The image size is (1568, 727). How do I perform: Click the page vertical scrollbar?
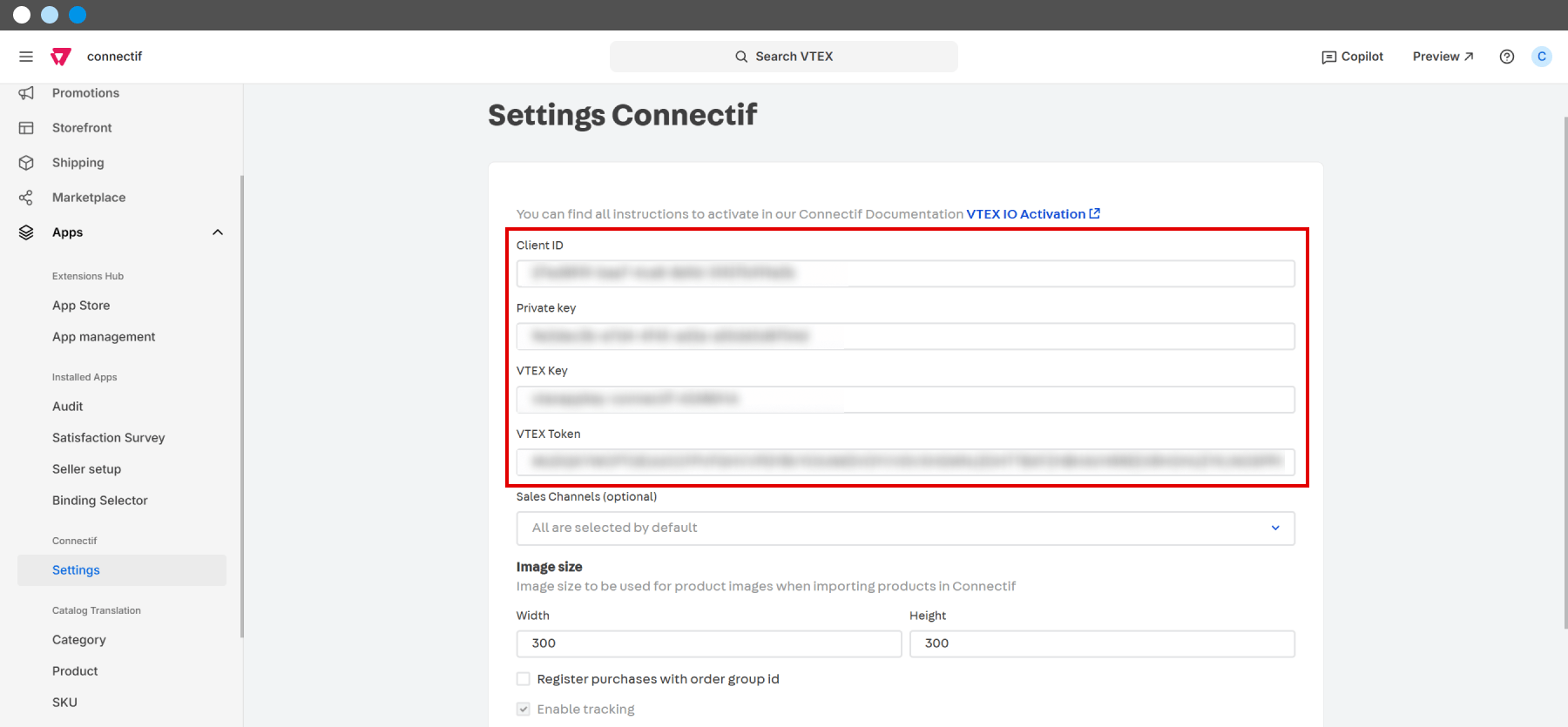click(x=1565, y=372)
